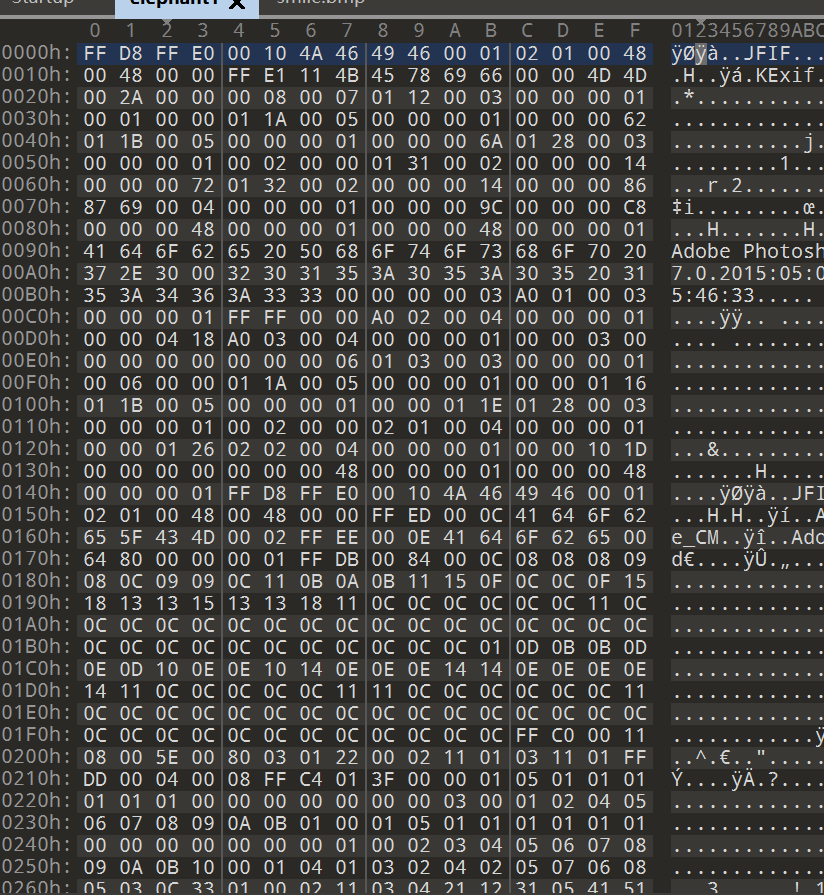
Task: Click byte 16 in row 00F0h
Action: [x=635, y=384]
